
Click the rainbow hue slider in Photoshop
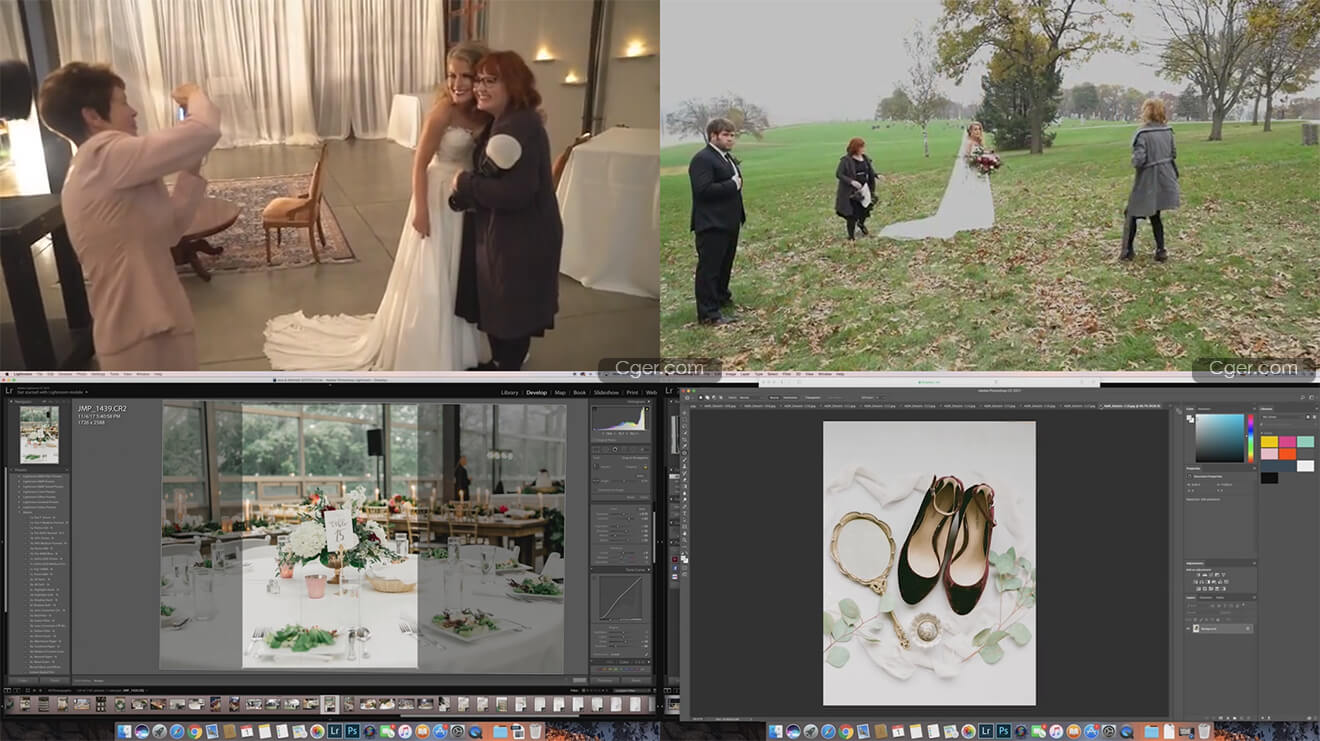[1251, 438]
